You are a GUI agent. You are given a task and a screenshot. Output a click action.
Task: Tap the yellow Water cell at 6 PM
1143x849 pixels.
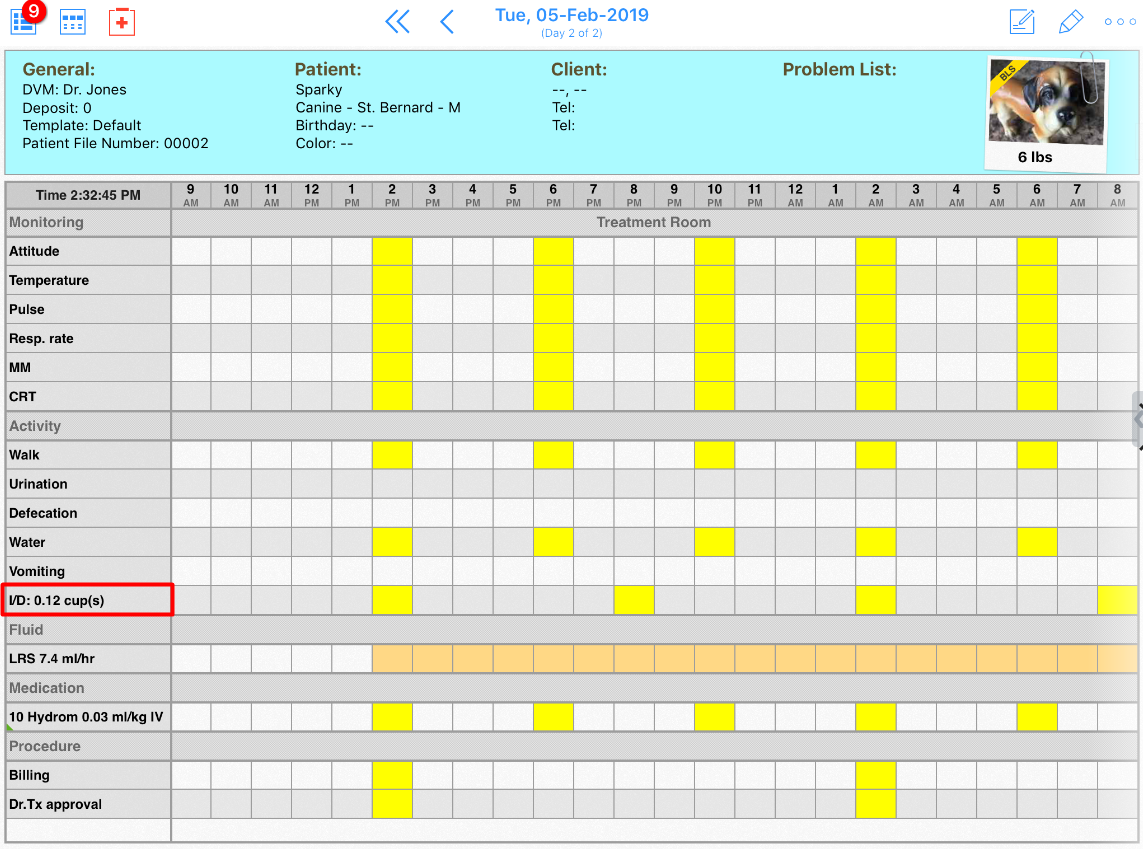[553, 543]
